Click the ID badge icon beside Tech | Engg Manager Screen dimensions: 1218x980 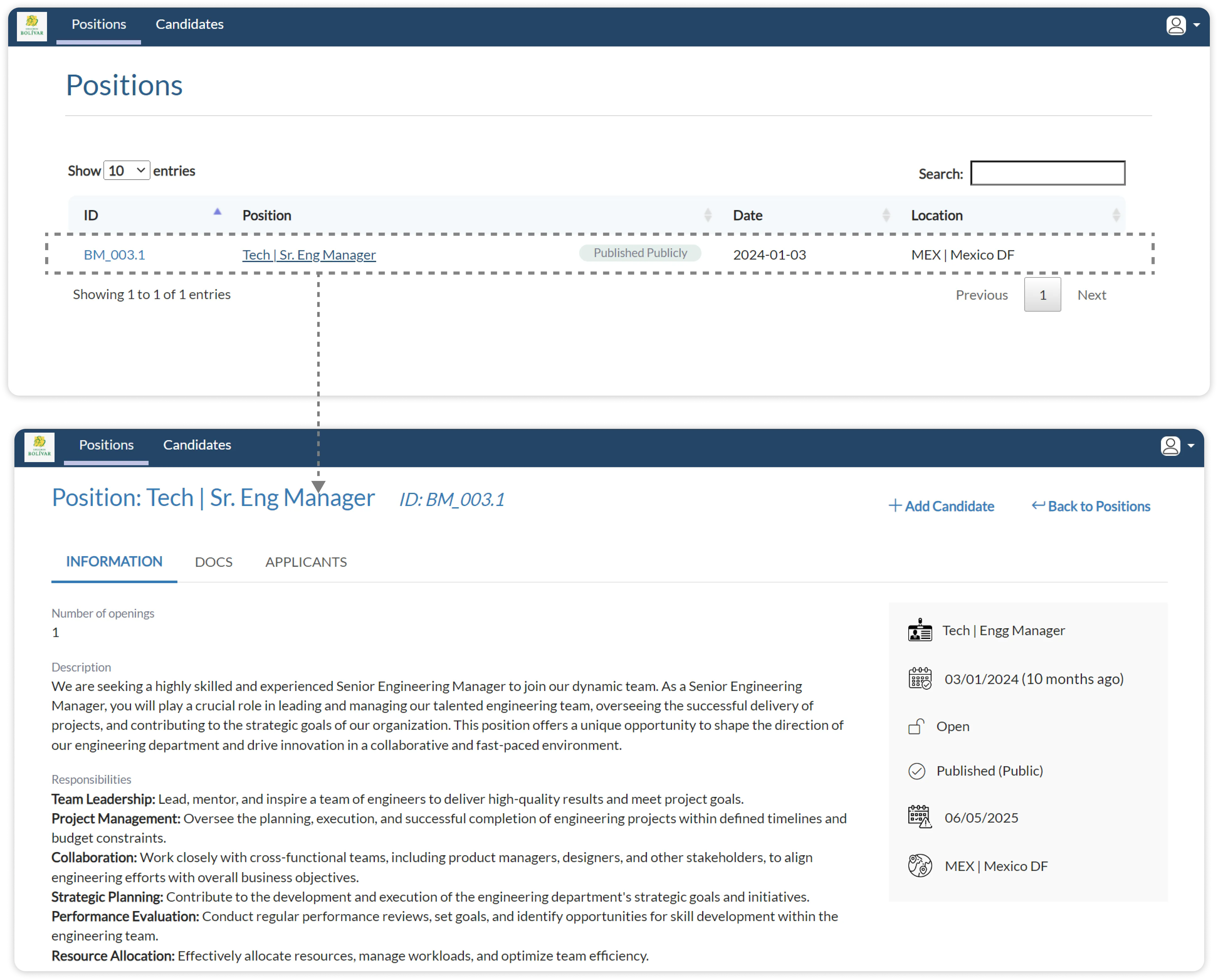(920, 630)
